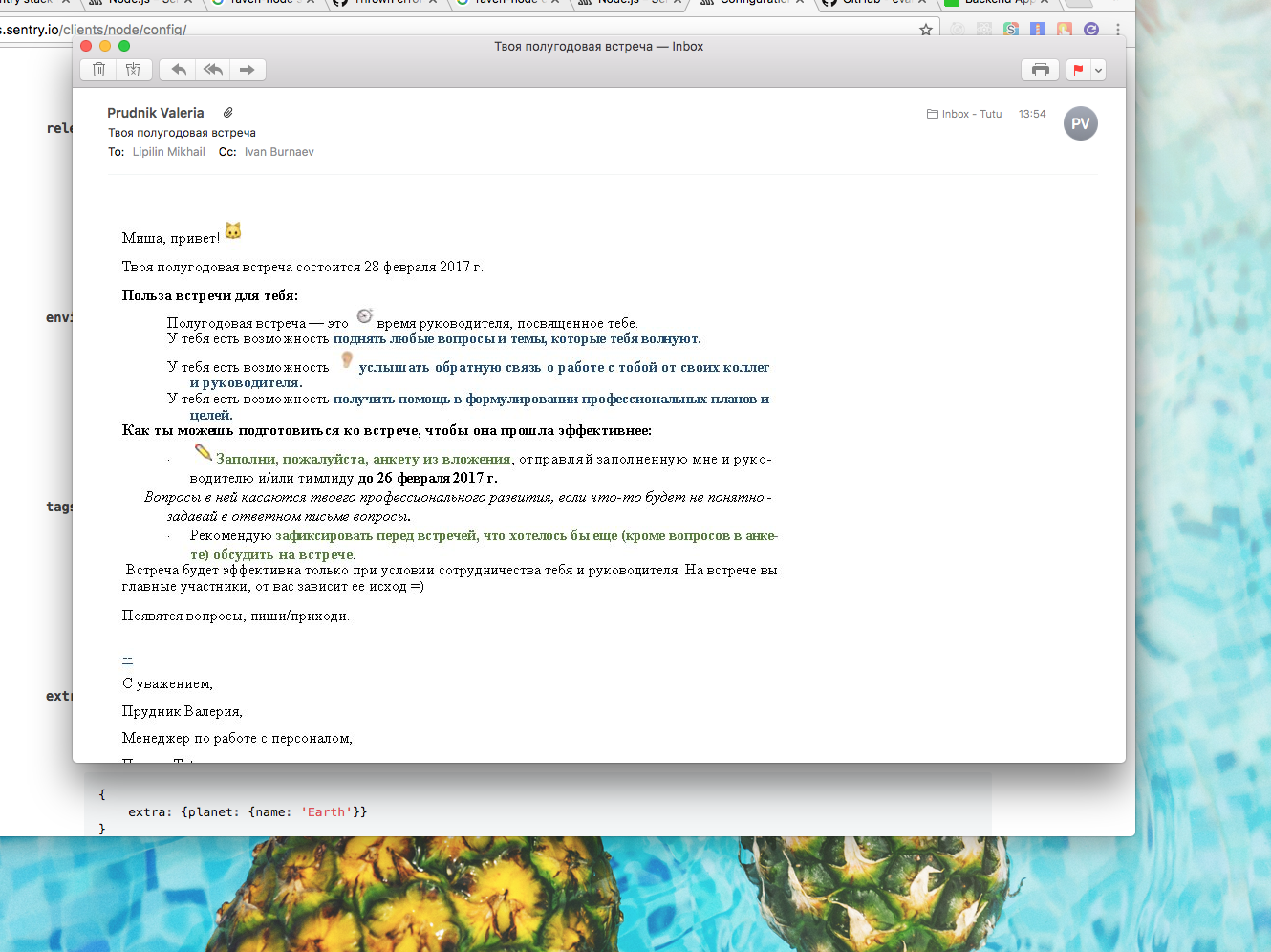
Task: Click the green S extension icon in Chrome
Action: tap(1011, 30)
